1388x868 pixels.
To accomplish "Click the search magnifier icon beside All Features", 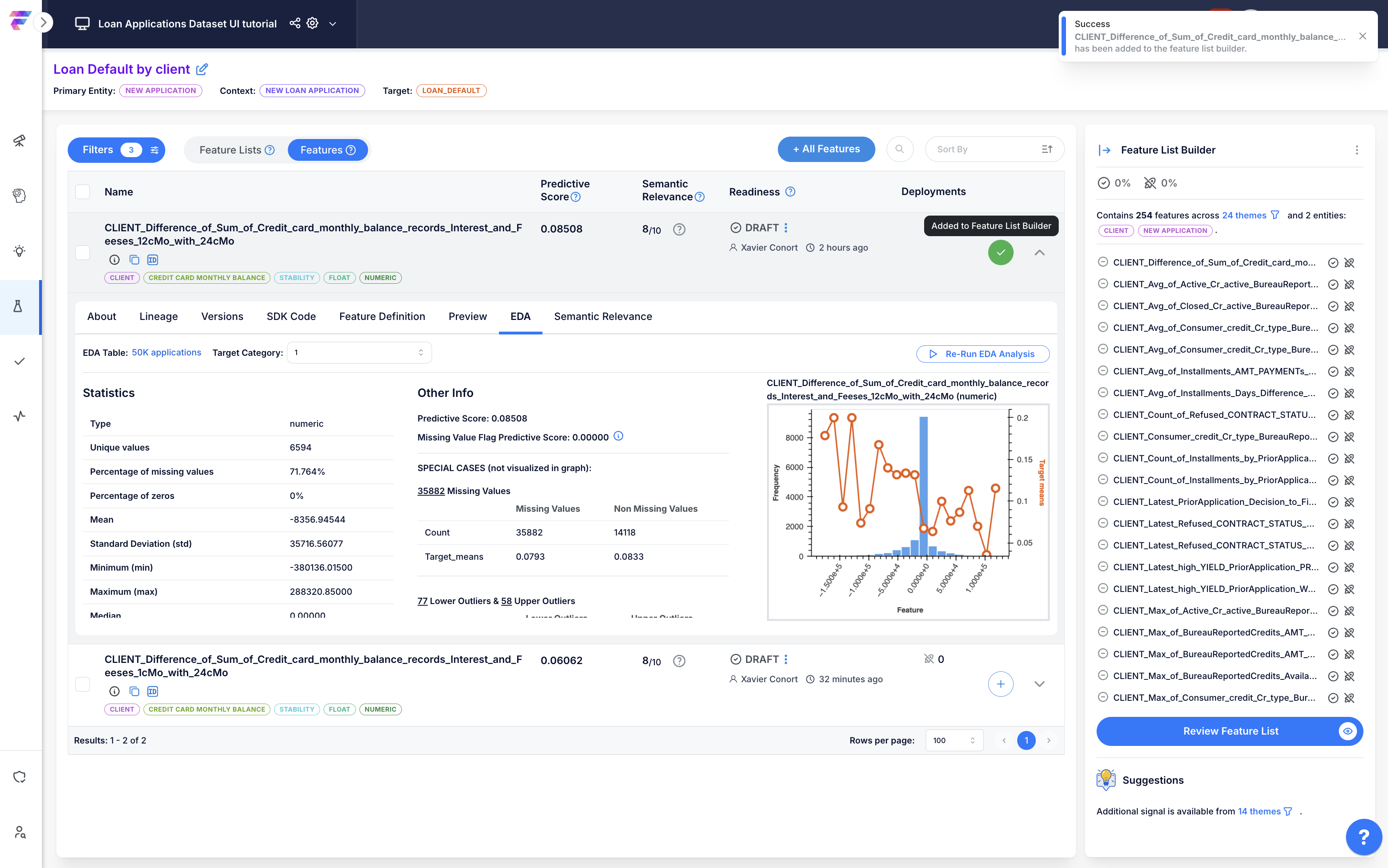I will click(x=900, y=149).
